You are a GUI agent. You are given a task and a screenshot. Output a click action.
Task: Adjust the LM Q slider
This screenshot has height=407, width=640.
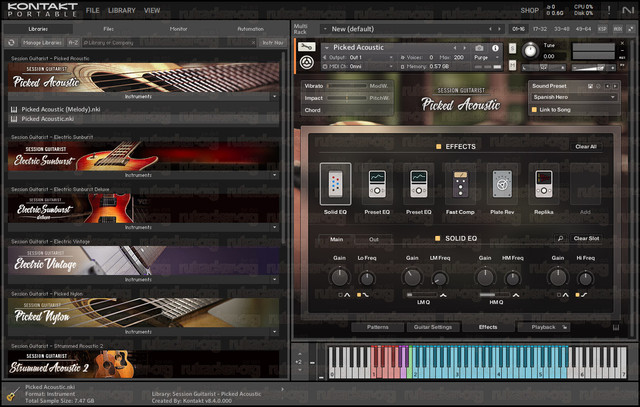click(422, 295)
